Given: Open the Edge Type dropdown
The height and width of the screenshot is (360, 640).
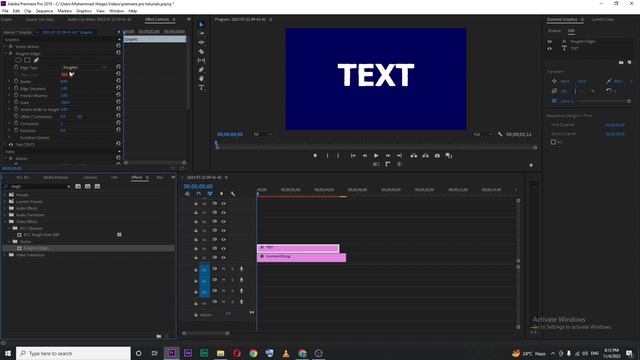Looking at the screenshot, I should click(84, 67).
